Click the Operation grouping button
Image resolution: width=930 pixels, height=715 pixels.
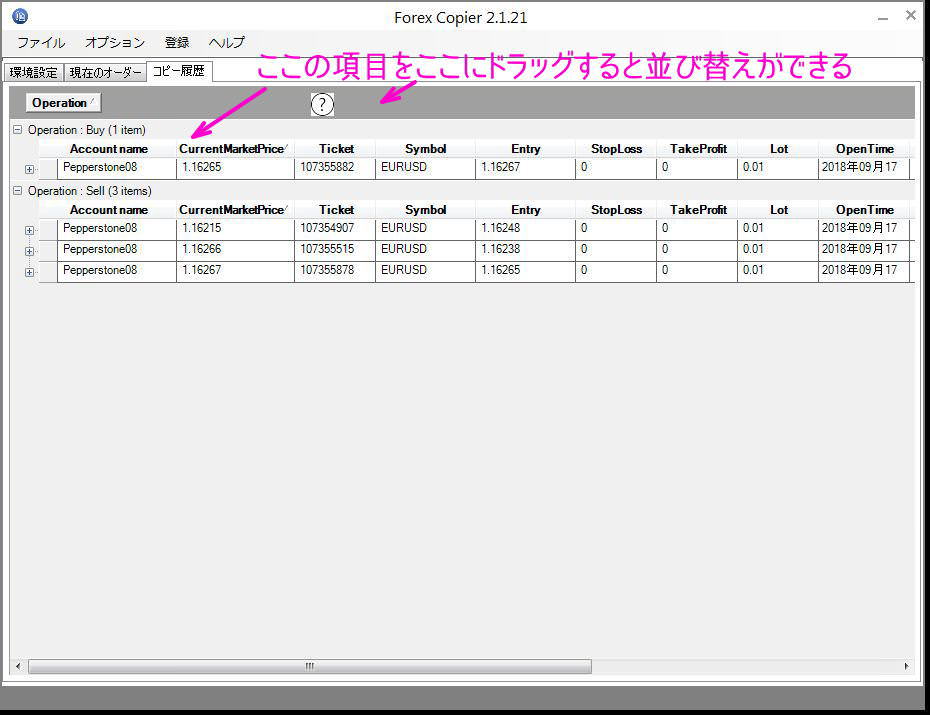[63, 103]
